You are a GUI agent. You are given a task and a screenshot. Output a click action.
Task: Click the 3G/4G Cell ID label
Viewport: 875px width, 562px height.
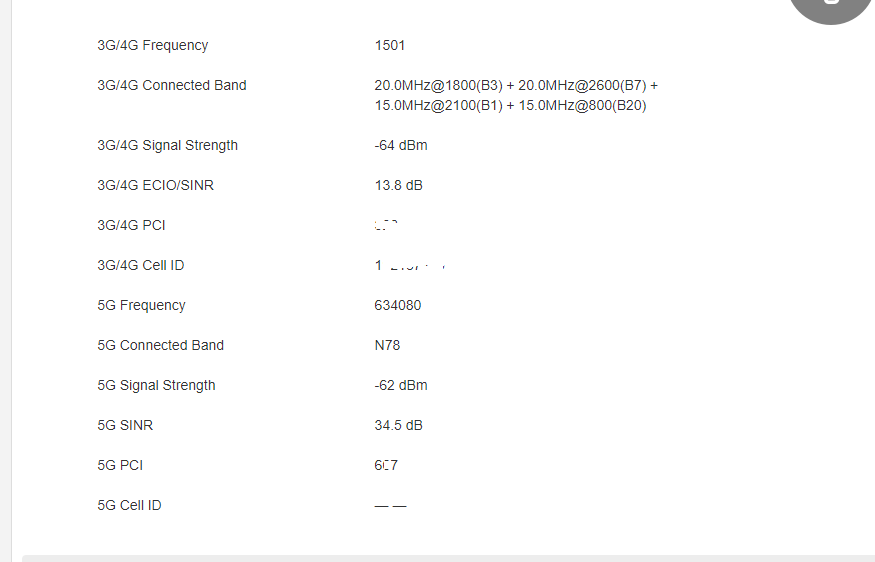pos(140,265)
